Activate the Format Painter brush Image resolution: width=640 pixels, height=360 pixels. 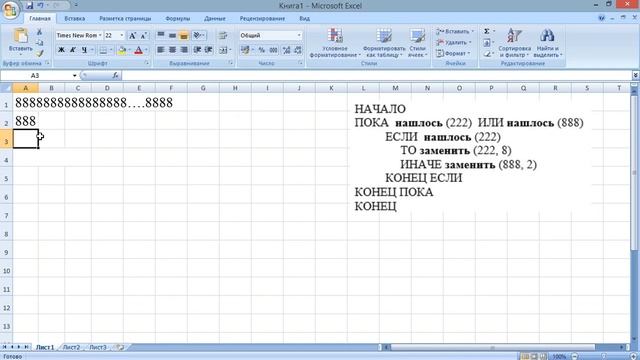click(x=40, y=53)
